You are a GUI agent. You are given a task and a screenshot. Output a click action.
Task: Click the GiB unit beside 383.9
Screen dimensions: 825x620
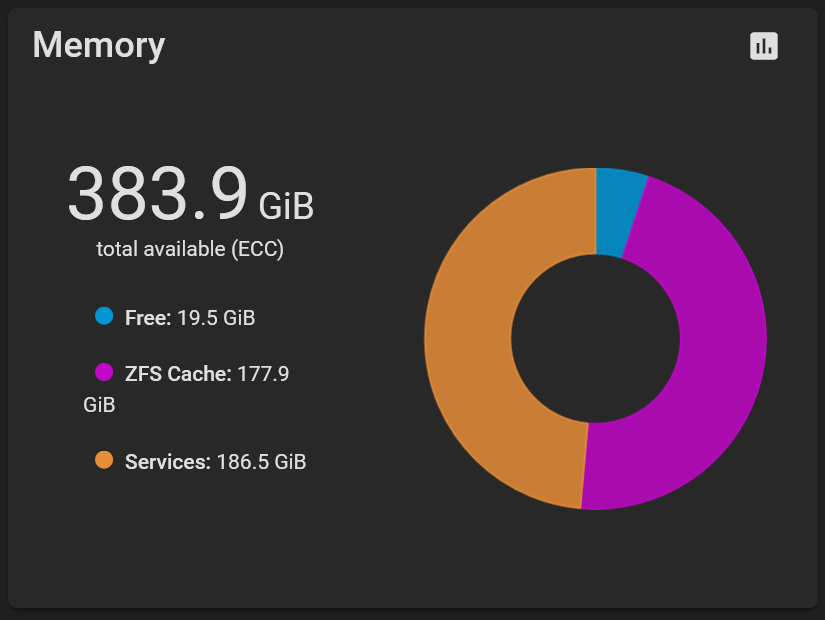click(286, 206)
